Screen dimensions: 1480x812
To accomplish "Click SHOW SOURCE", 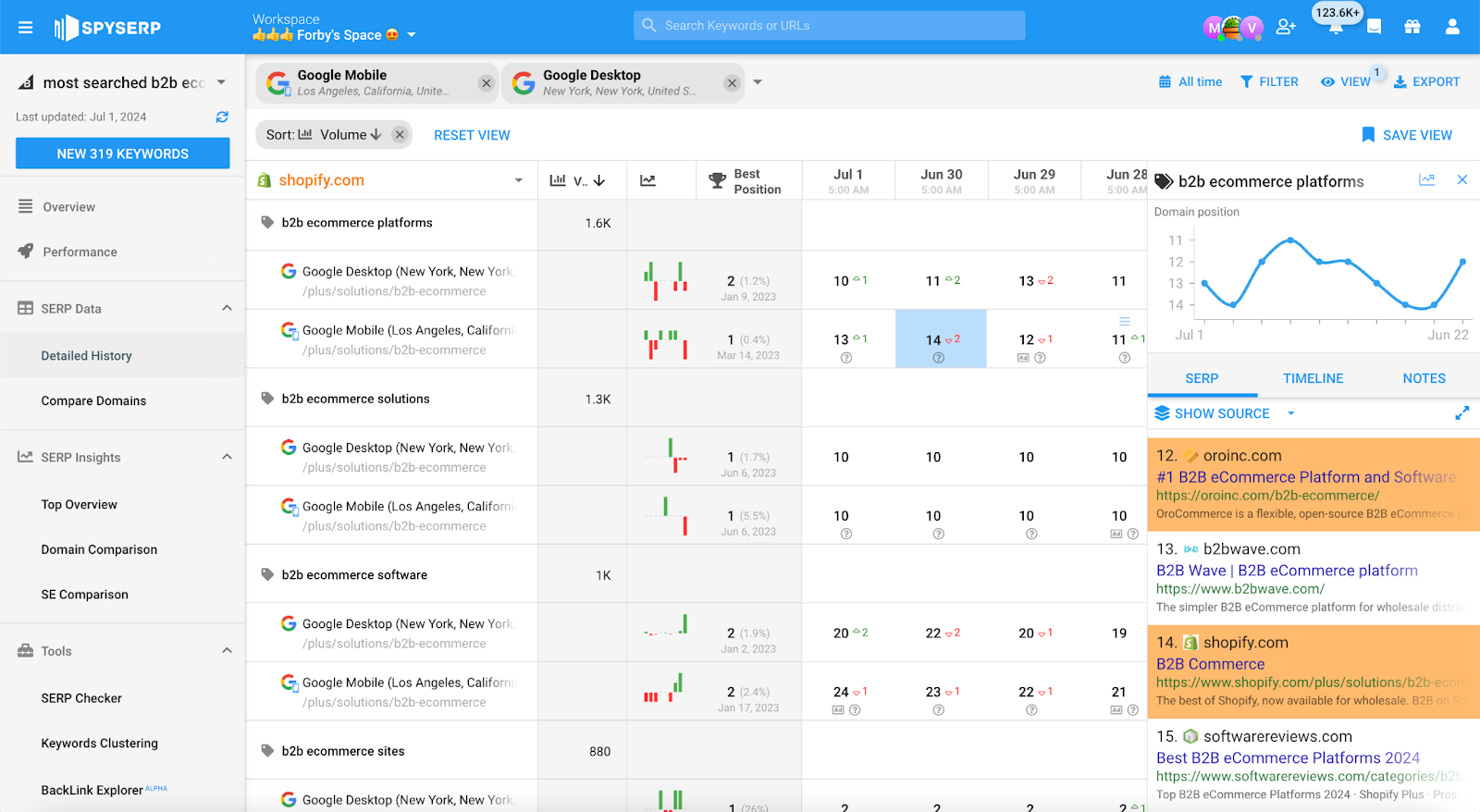I will pos(1212,413).
